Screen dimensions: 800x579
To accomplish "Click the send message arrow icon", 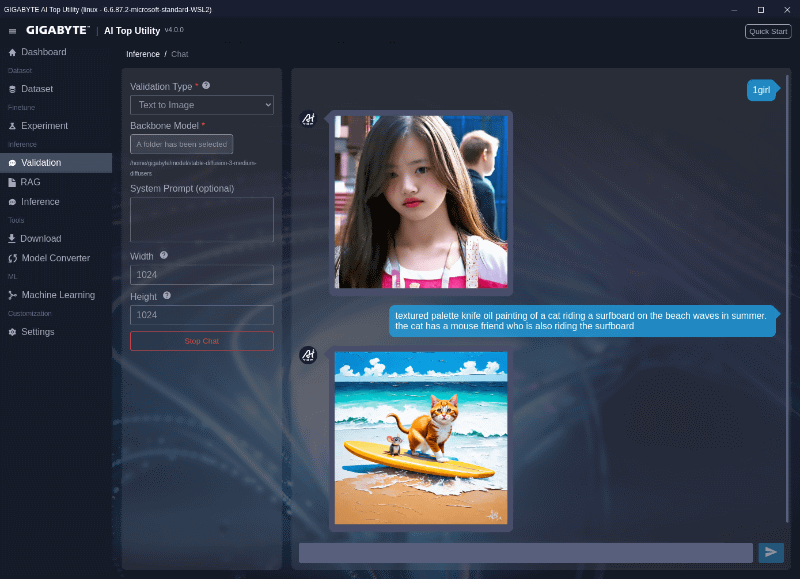I will click(770, 552).
